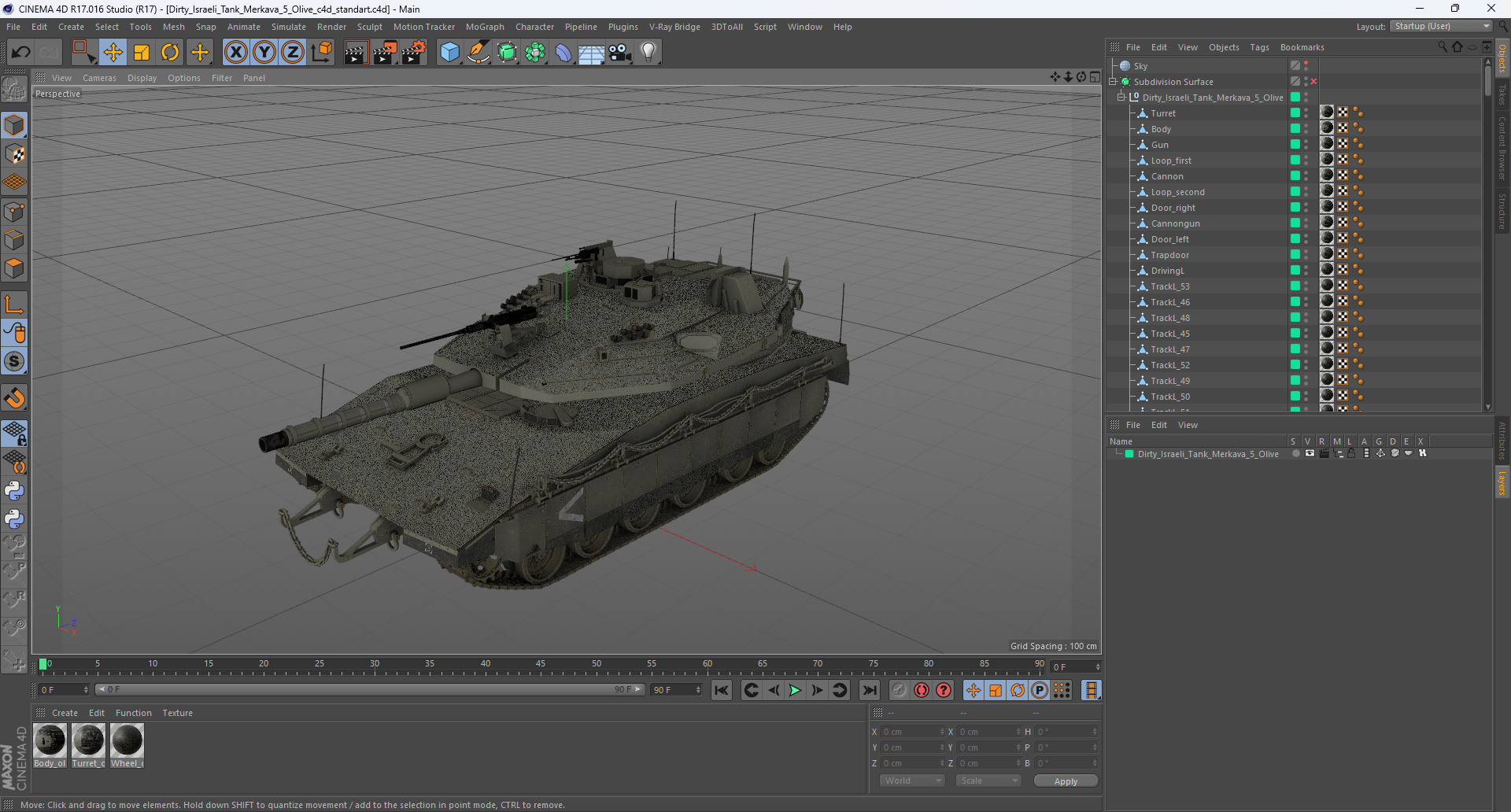The height and width of the screenshot is (812, 1511).
Task: Add a Cube primitive object
Action: [x=449, y=53]
